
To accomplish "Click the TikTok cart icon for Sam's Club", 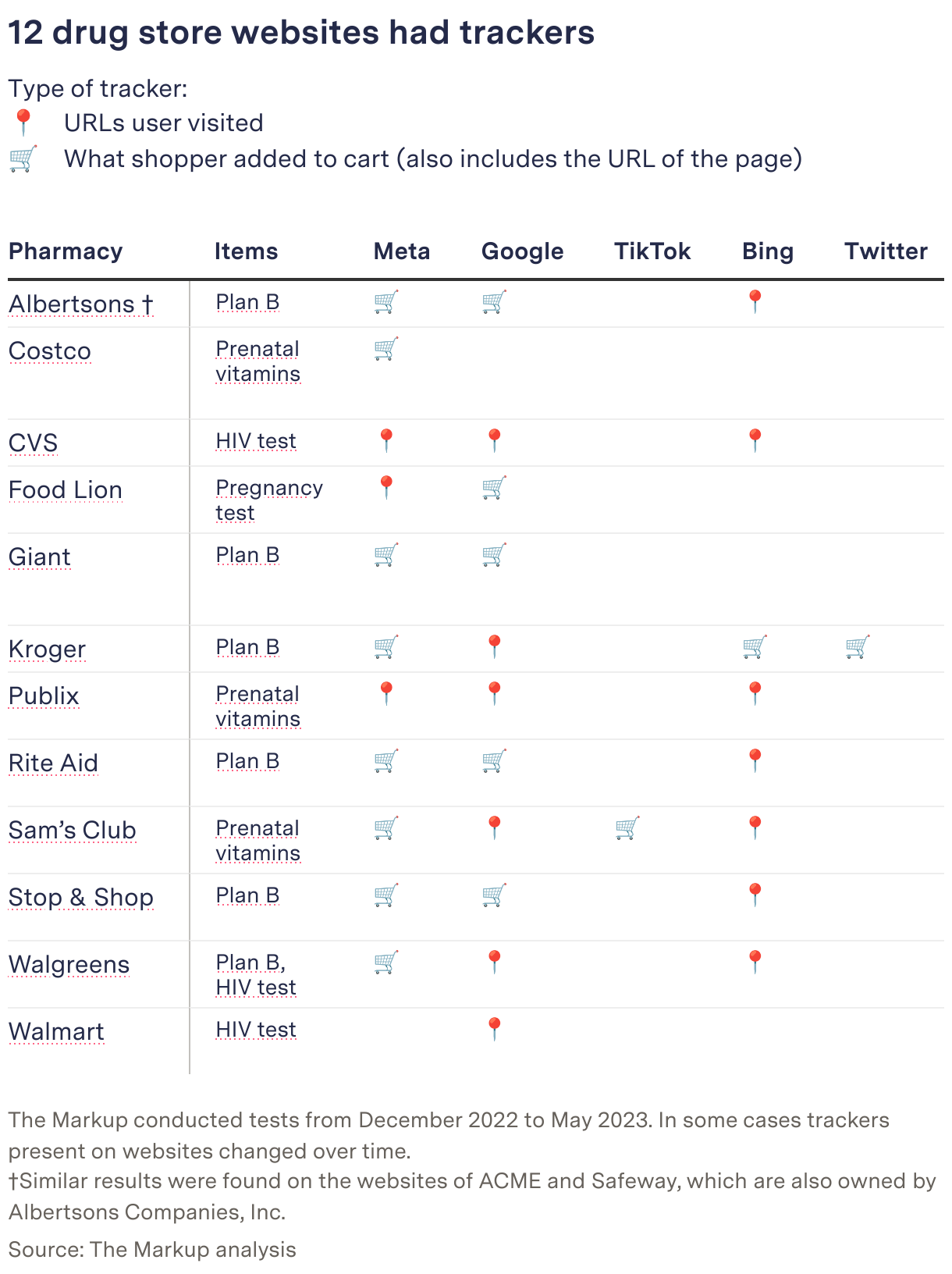I will click(x=627, y=828).
